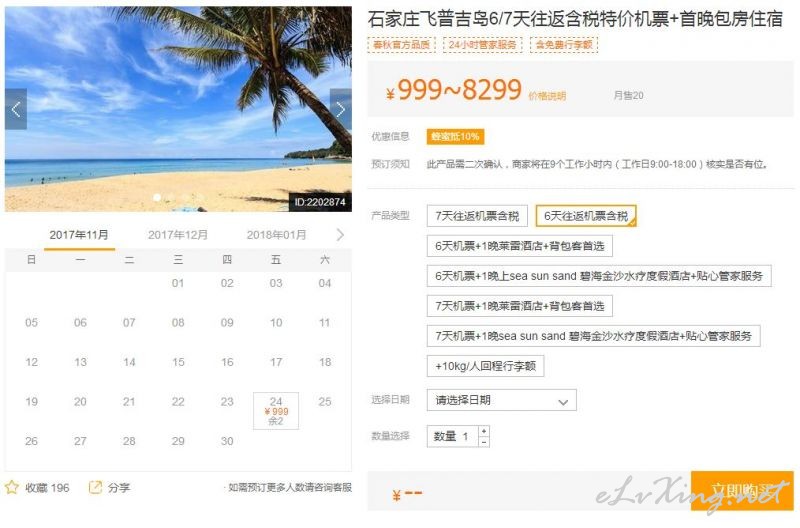Pick November 24 priced ¥999

276,411
